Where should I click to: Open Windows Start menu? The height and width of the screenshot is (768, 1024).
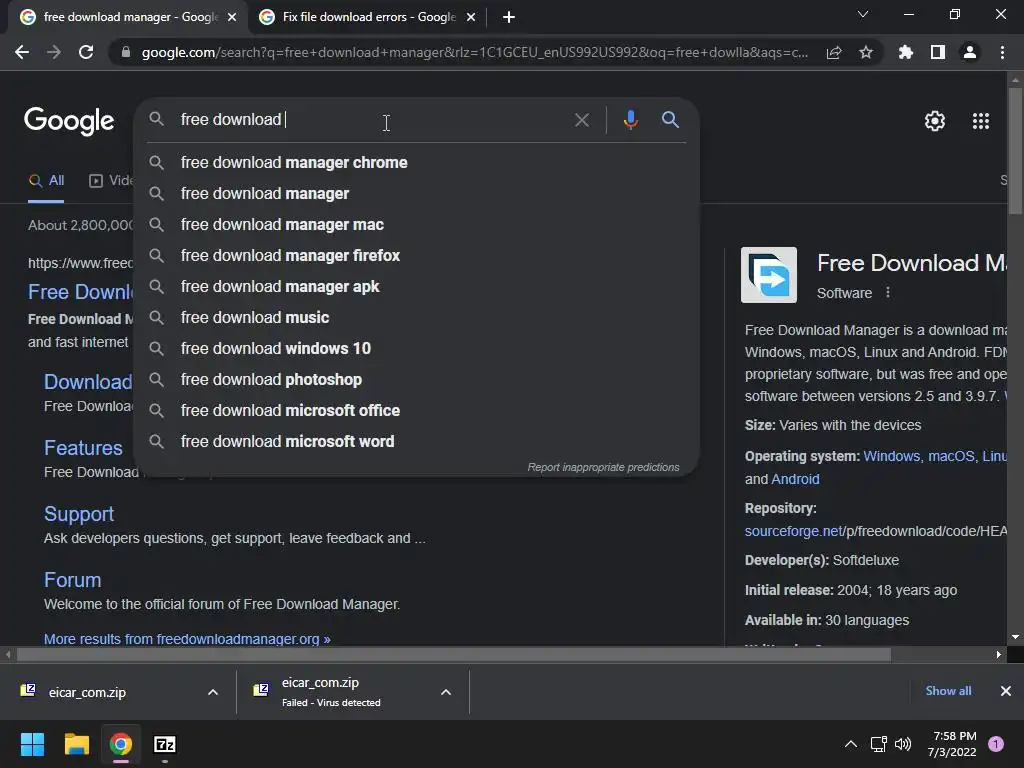(x=32, y=744)
